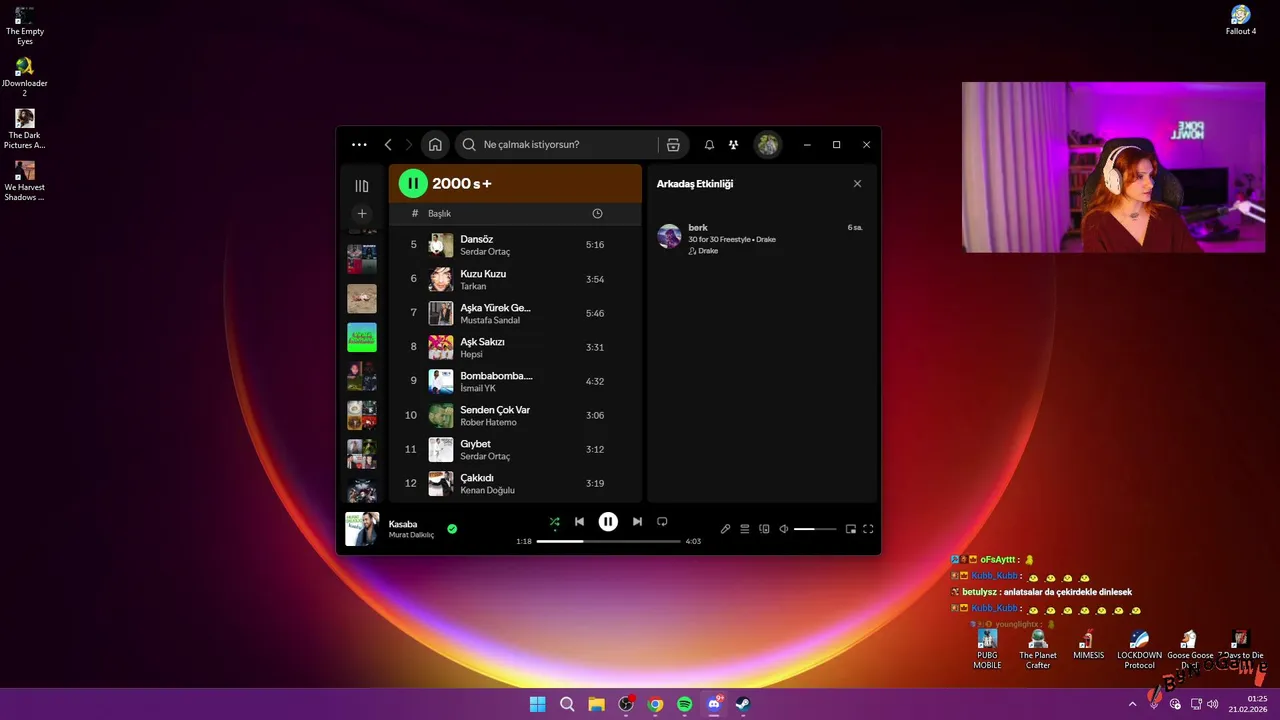
Task: Open artist link 'Tarkan'
Action: click(x=473, y=287)
